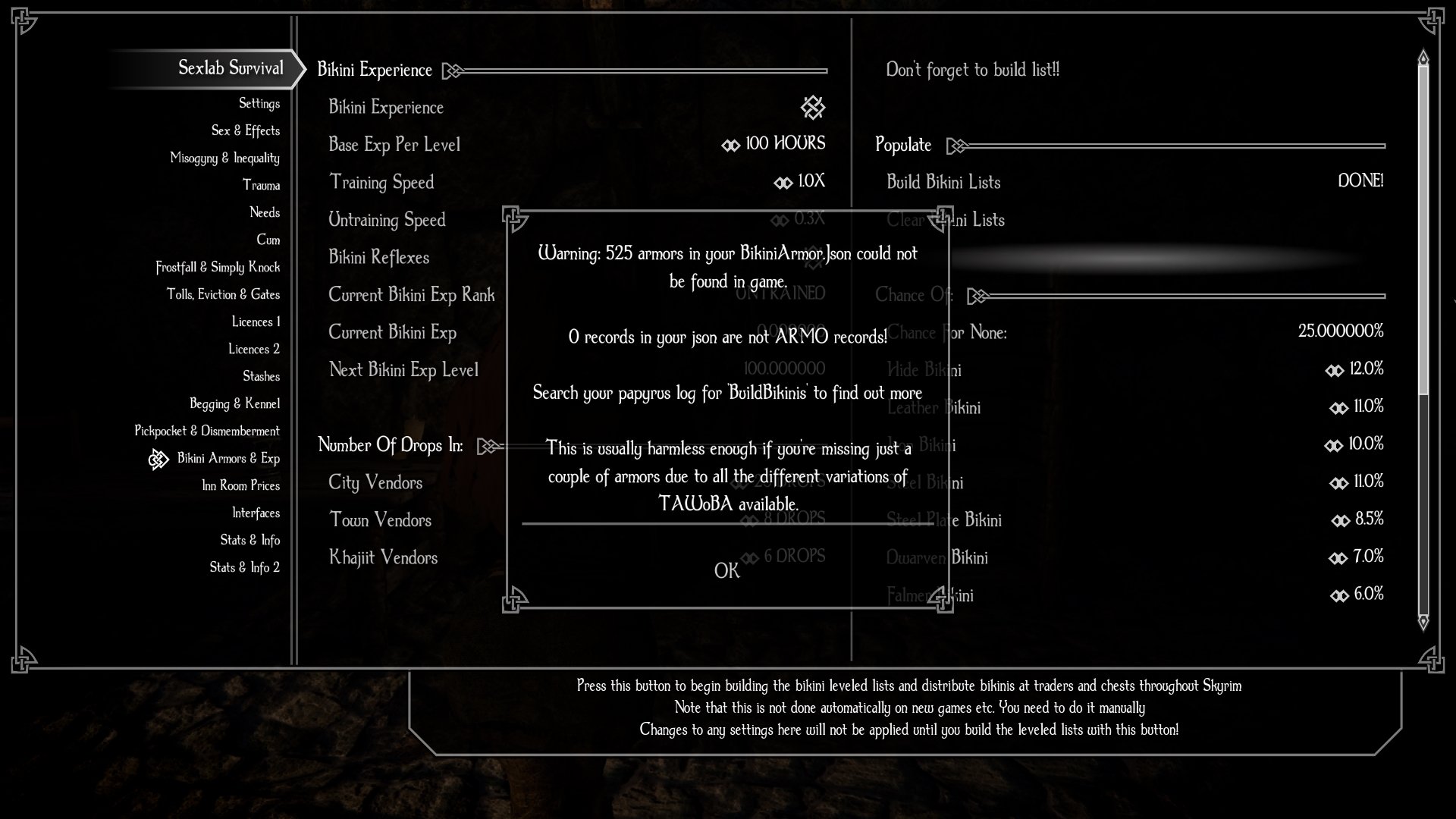This screenshot has height=819, width=1456.
Task: Select the Begging & Kennel menu item
Action: pos(234,403)
